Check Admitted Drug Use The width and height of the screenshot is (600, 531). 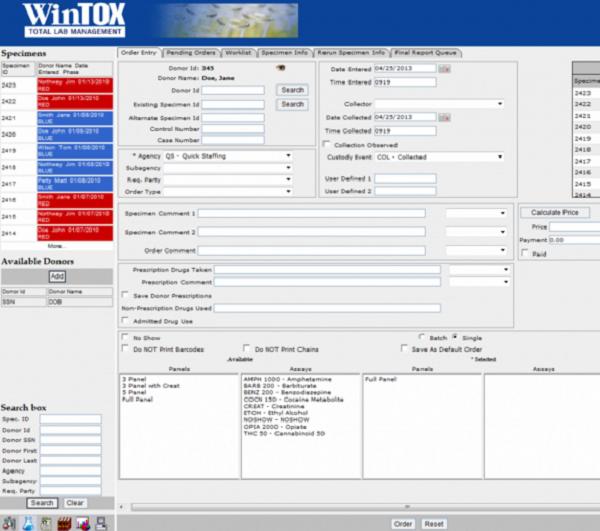tap(125, 320)
